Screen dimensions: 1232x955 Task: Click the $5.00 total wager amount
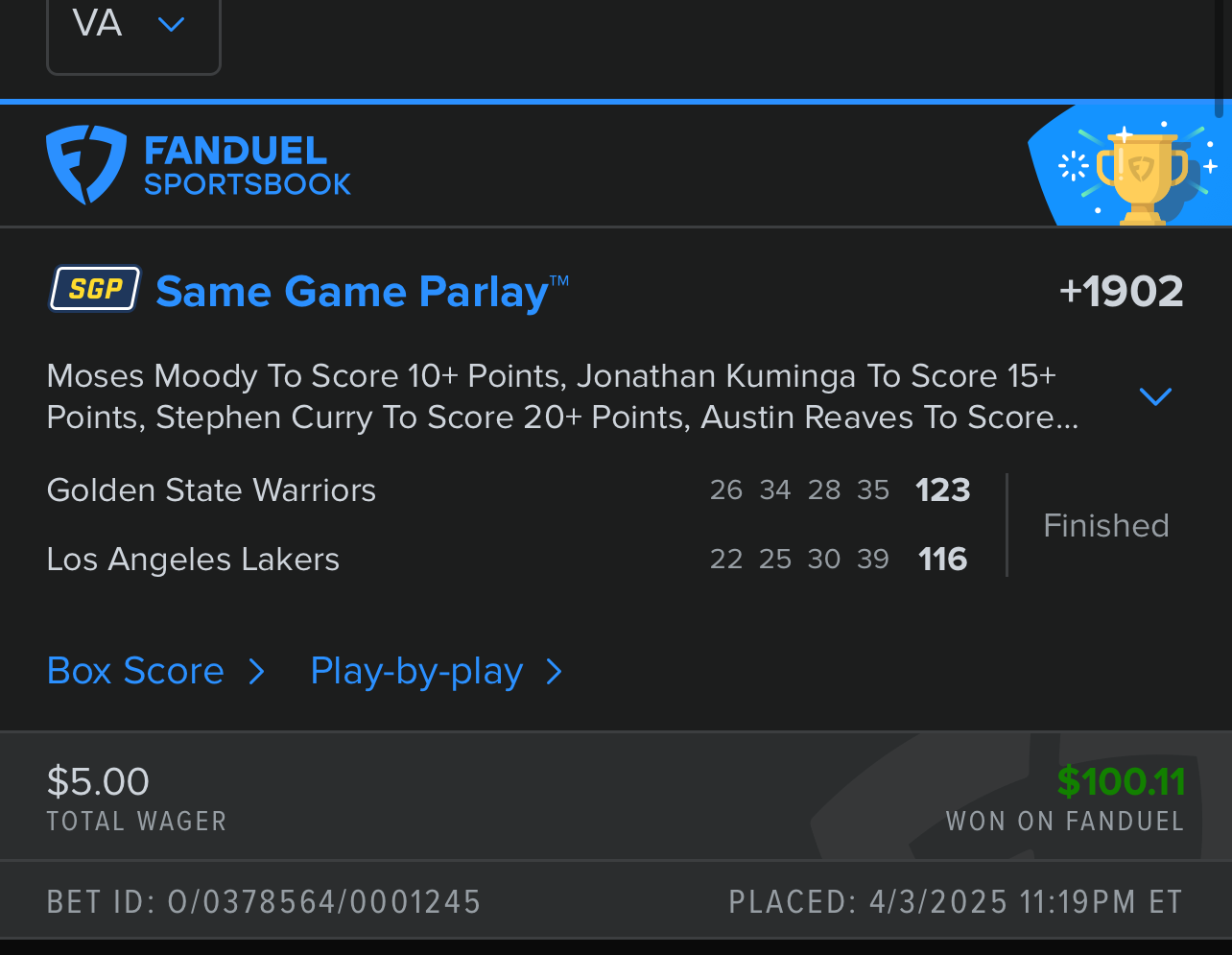point(98,782)
